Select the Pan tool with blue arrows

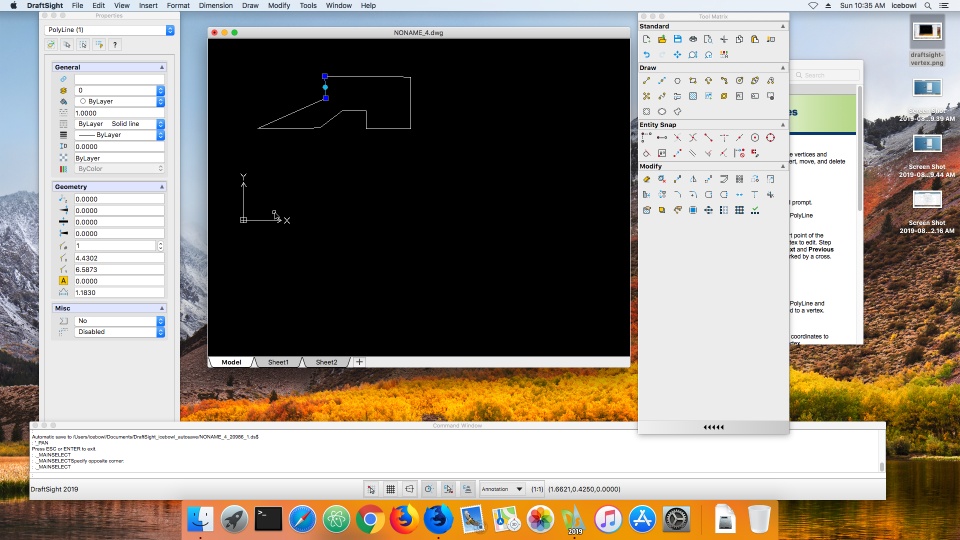click(678, 54)
